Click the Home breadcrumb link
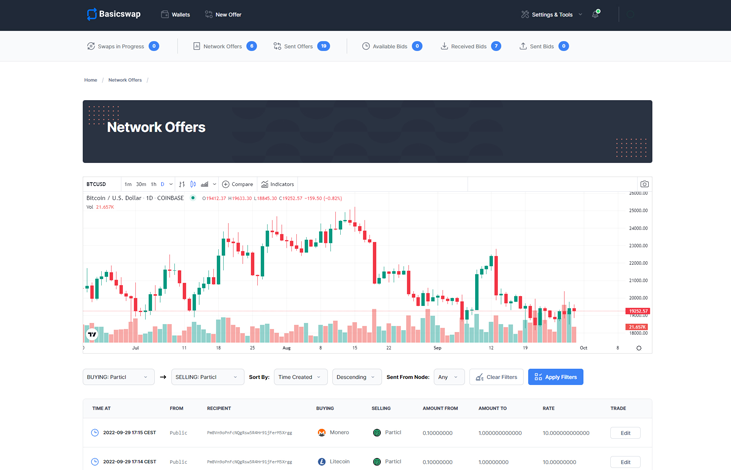Image resolution: width=731 pixels, height=470 pixels. 90,80
